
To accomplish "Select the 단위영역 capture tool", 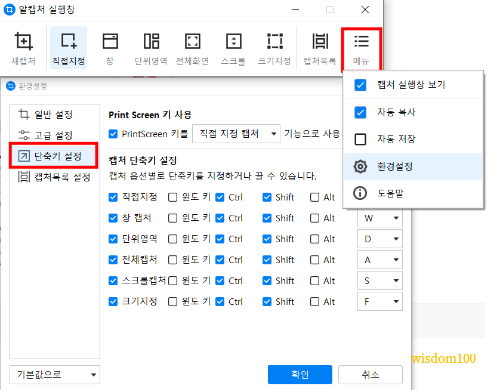I will (x=151, y=48).
